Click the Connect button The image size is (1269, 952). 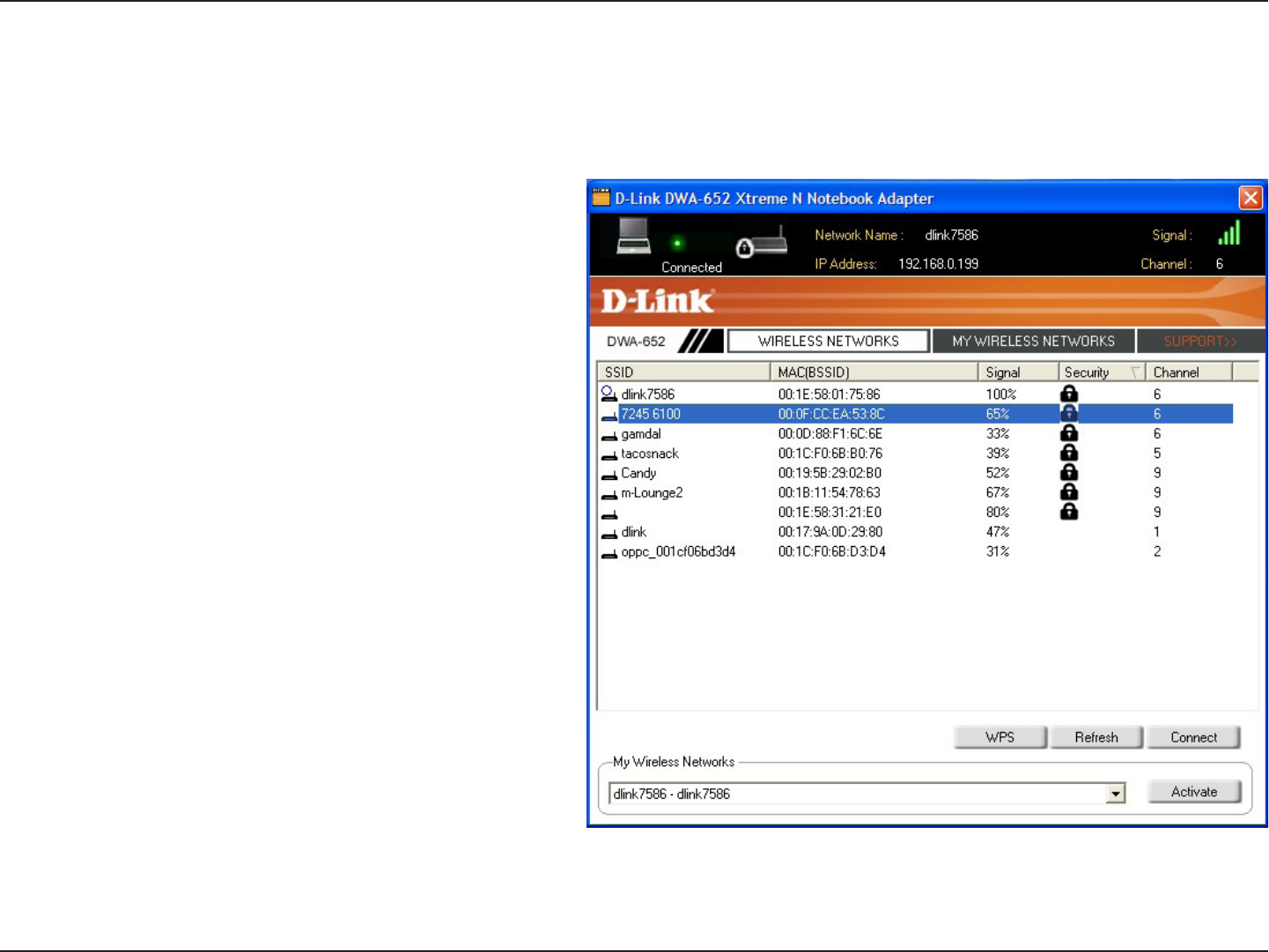[x=1193, y=737]
